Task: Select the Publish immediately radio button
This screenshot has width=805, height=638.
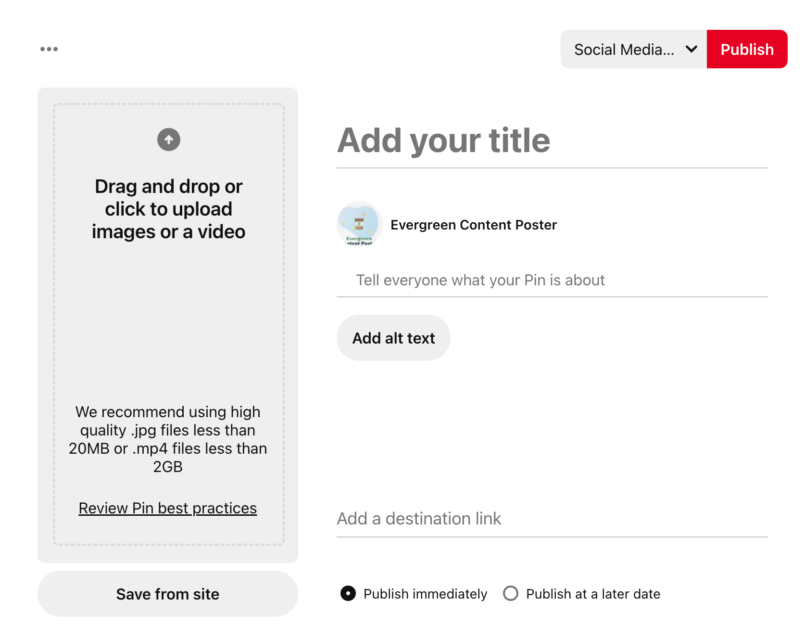Action: click(x=348, y=594)
